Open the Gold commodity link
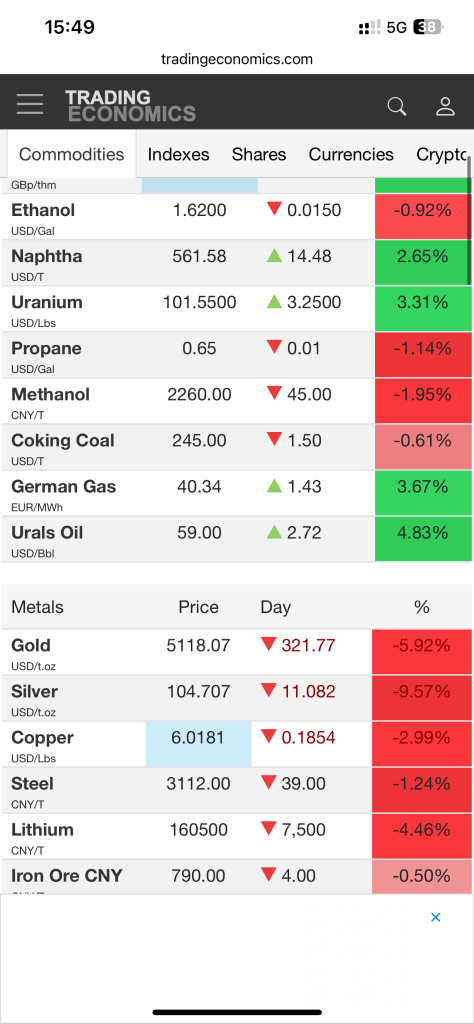The width and height of the screenshot is (474, 1024). [31, 645]
